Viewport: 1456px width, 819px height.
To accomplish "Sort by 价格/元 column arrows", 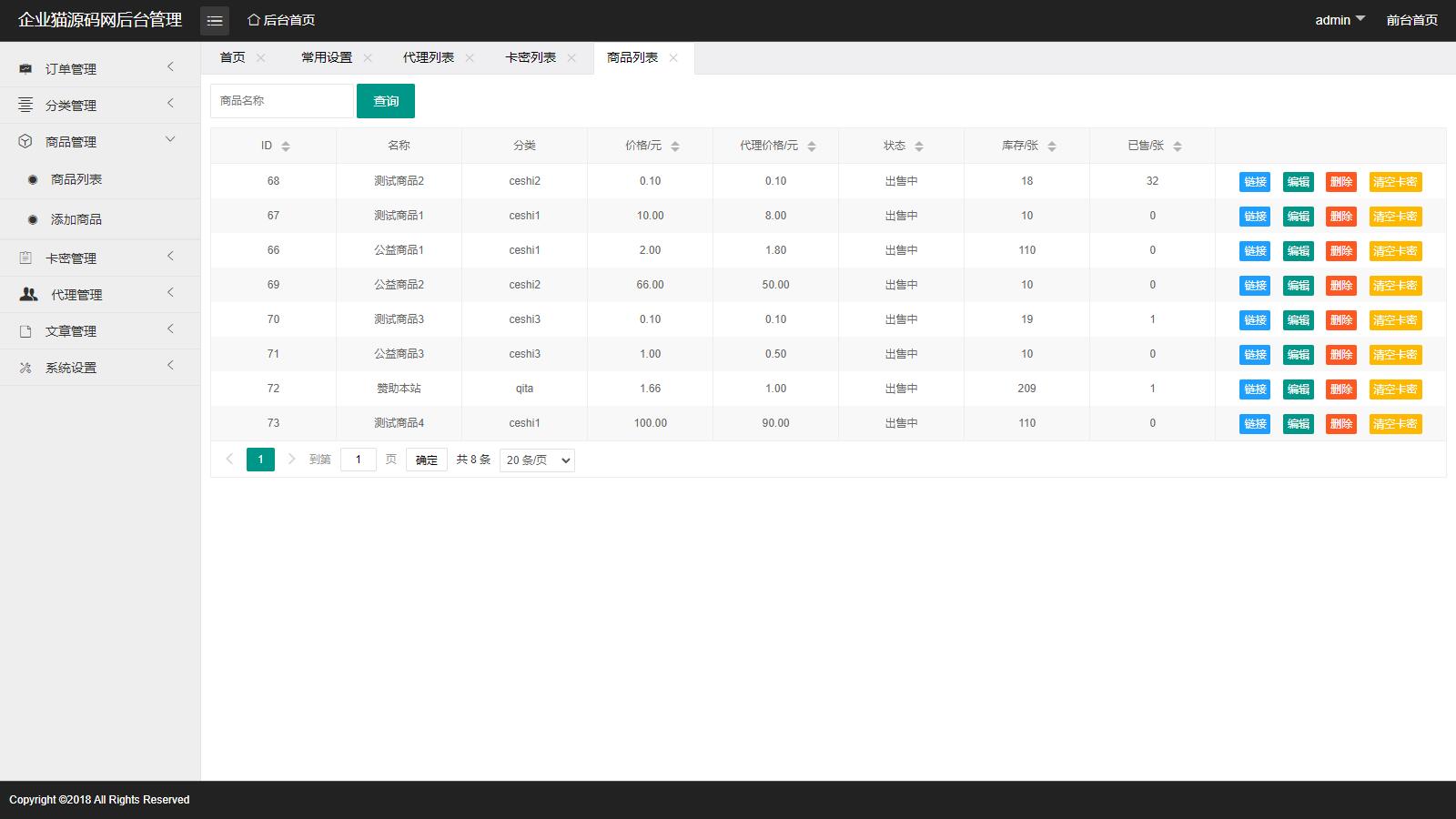I will click(x=675, y=147).
